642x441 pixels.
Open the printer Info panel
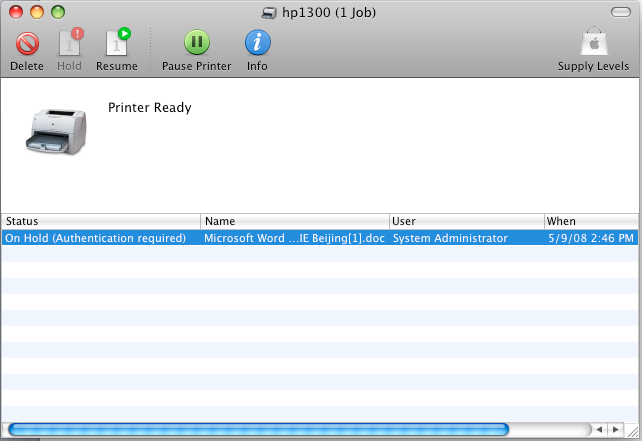pos(258,42)
